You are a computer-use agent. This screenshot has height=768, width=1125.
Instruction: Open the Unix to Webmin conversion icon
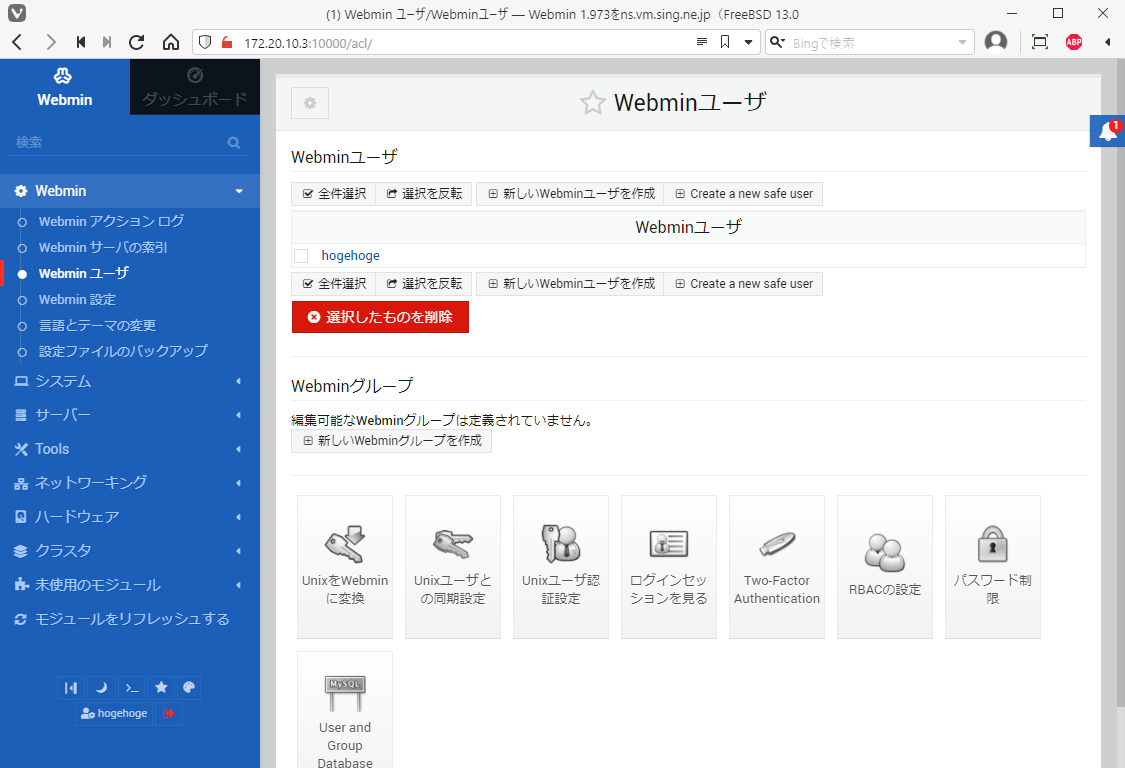[345, 566]
